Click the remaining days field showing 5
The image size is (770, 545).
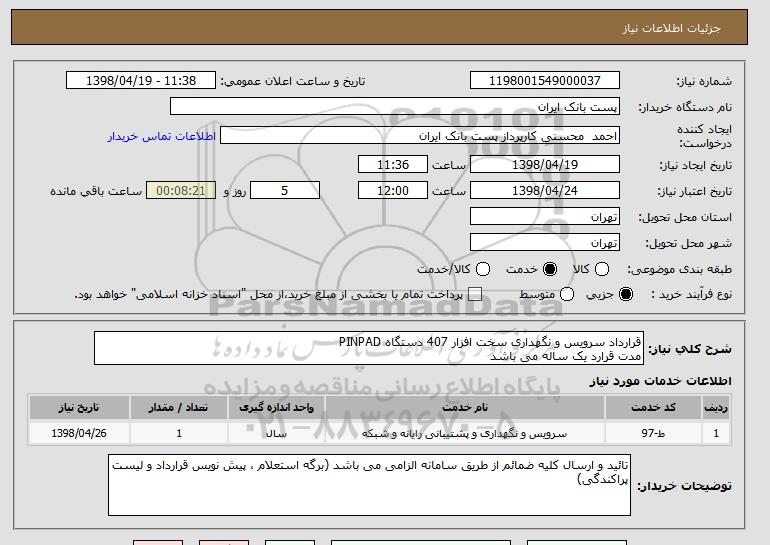285,191
